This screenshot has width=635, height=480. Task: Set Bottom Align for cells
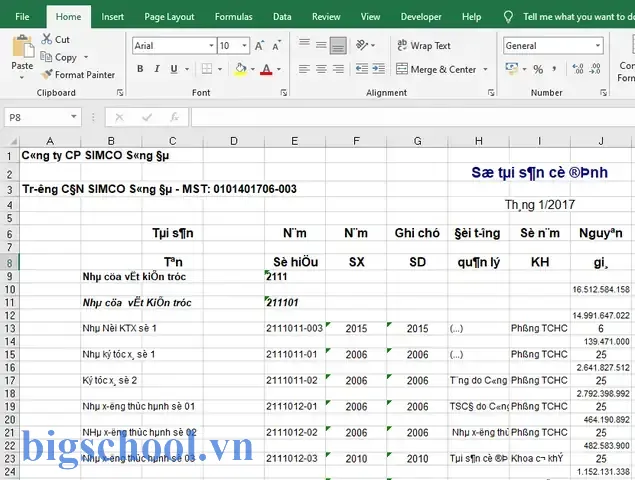[x=338, y=45]
